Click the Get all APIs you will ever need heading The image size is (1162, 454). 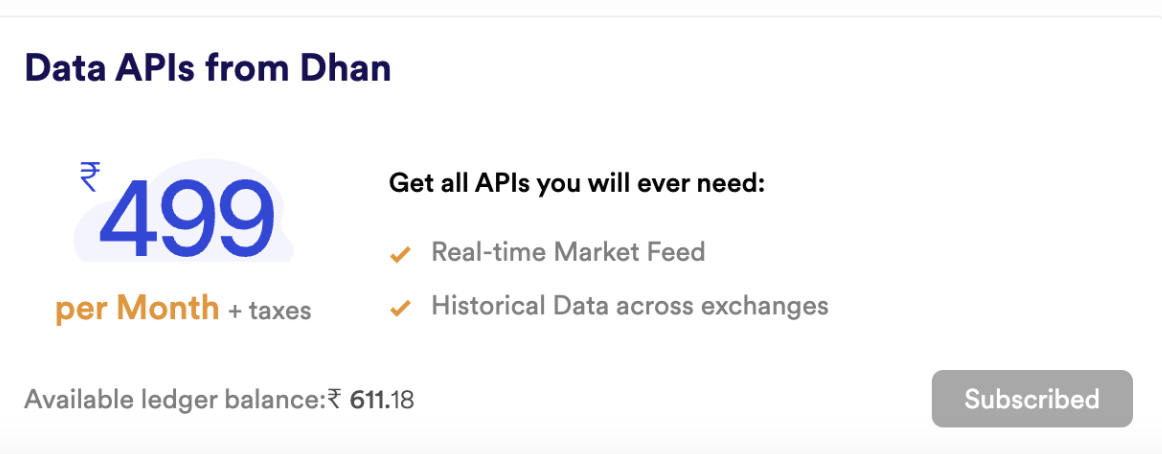point(577,183)
